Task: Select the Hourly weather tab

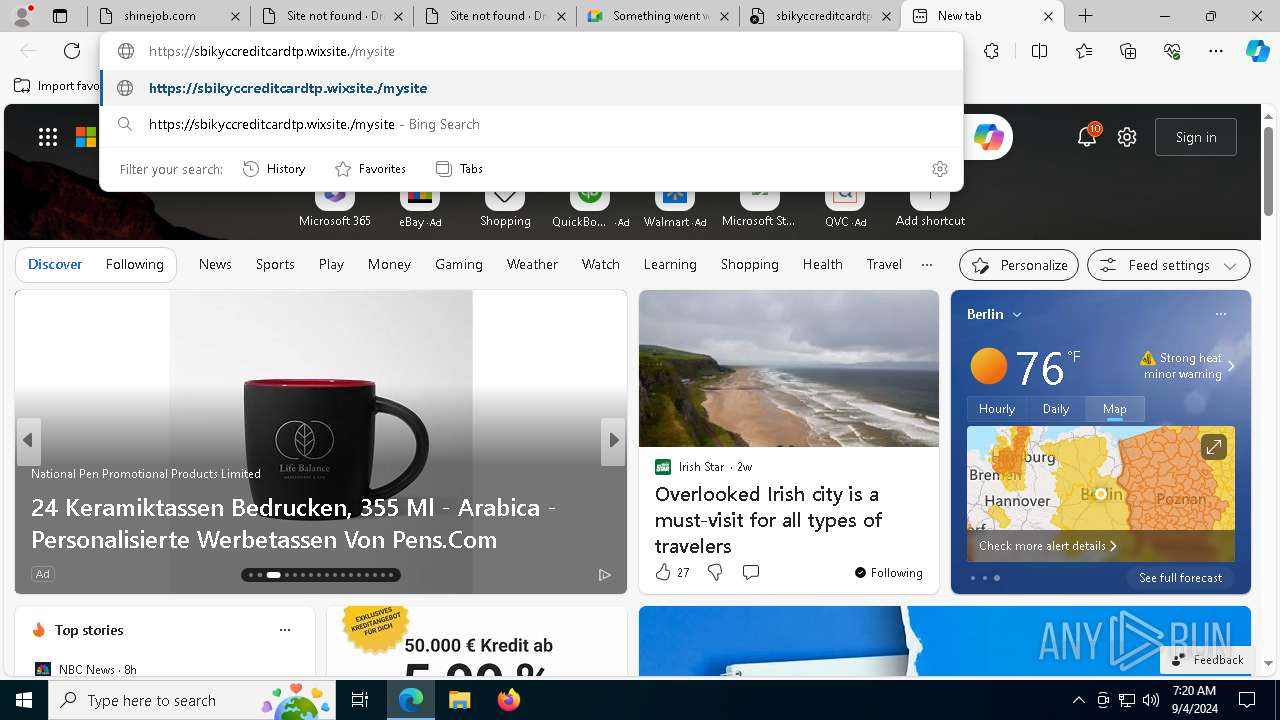Action: (997, 408)
